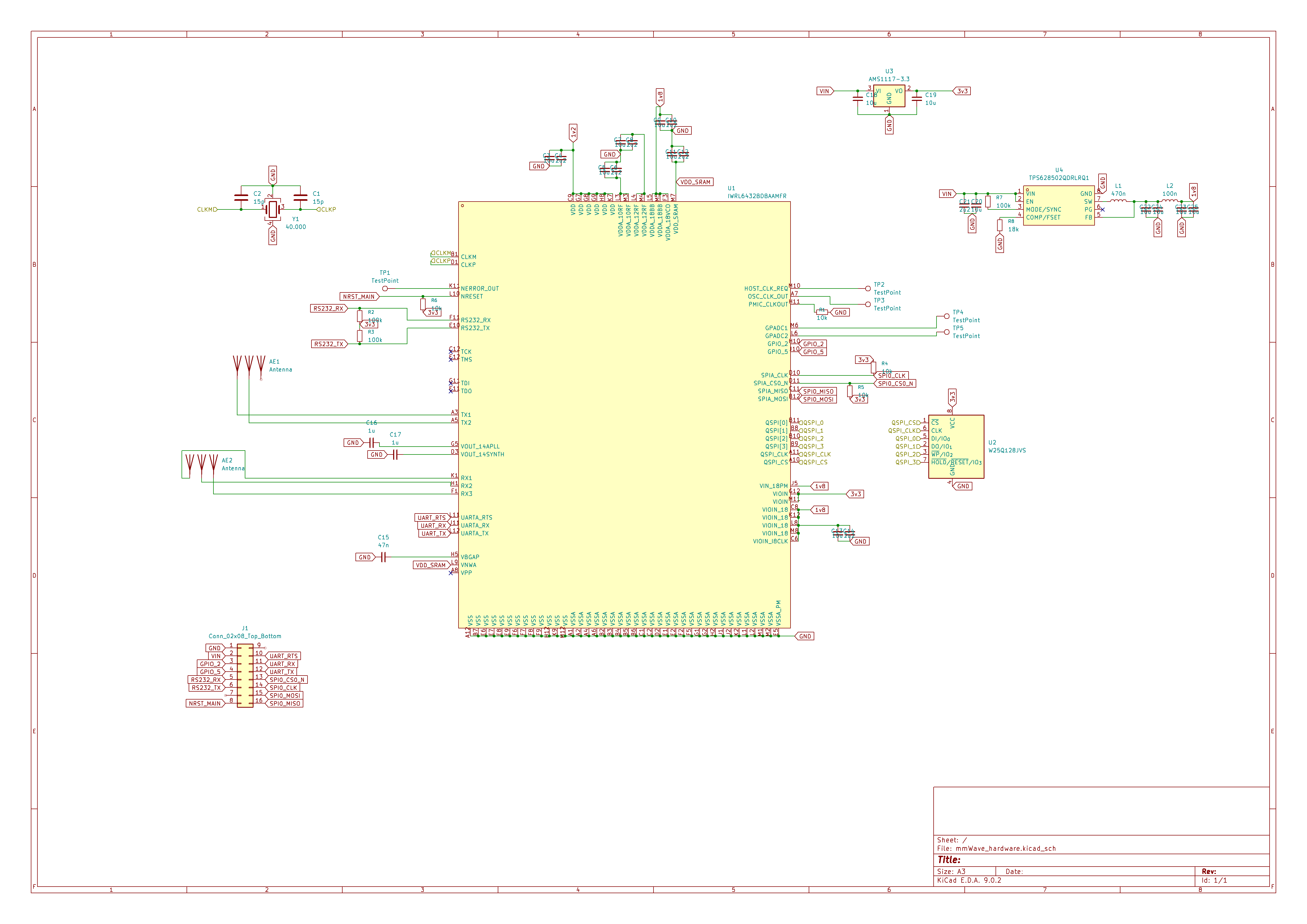Image resolution: width=1307 pixels, height=924 pixels.
Task: Select resistor R8 18k
Action: pos(999,226)
